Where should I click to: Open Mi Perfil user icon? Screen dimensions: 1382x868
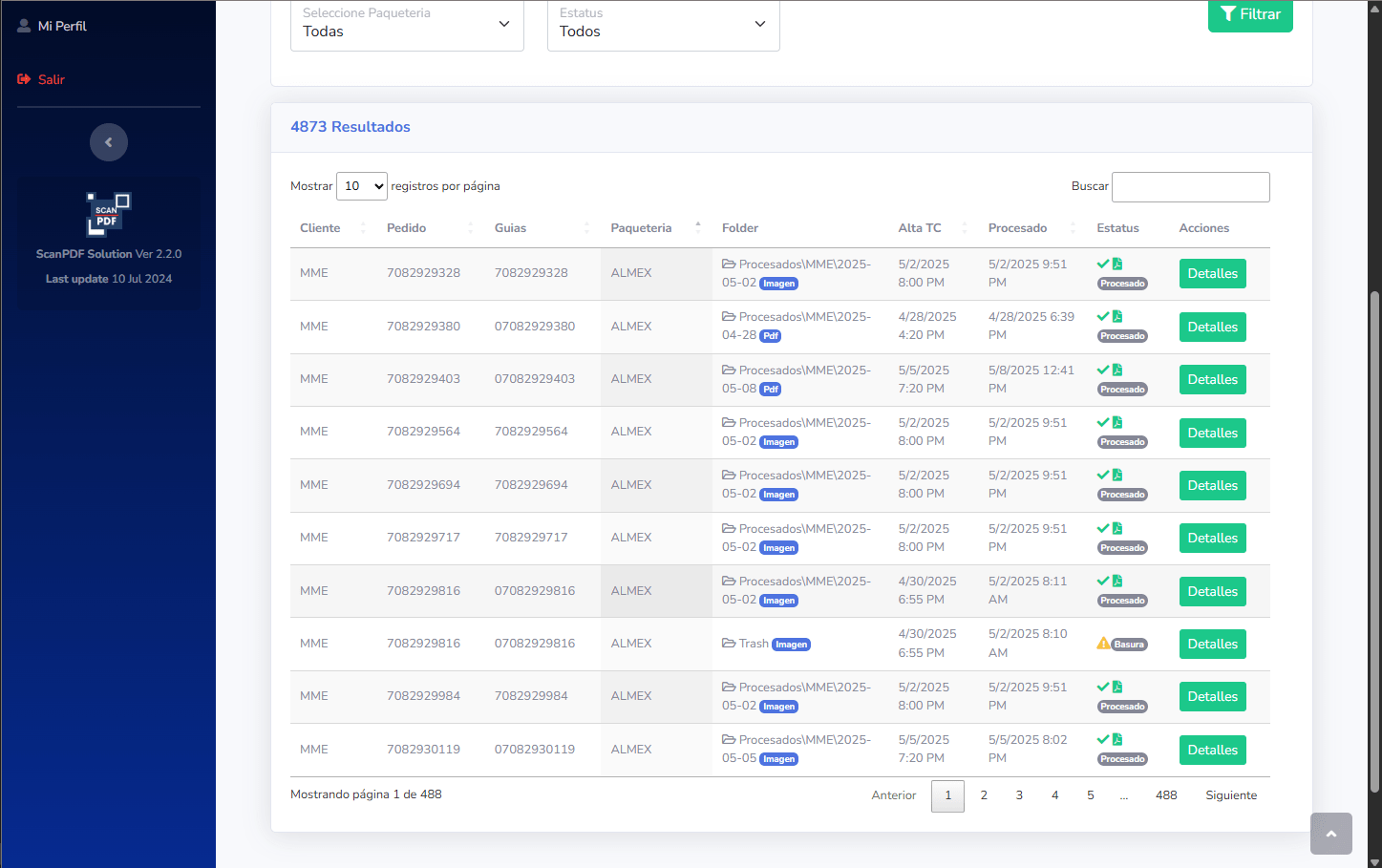tap(24, 26)
